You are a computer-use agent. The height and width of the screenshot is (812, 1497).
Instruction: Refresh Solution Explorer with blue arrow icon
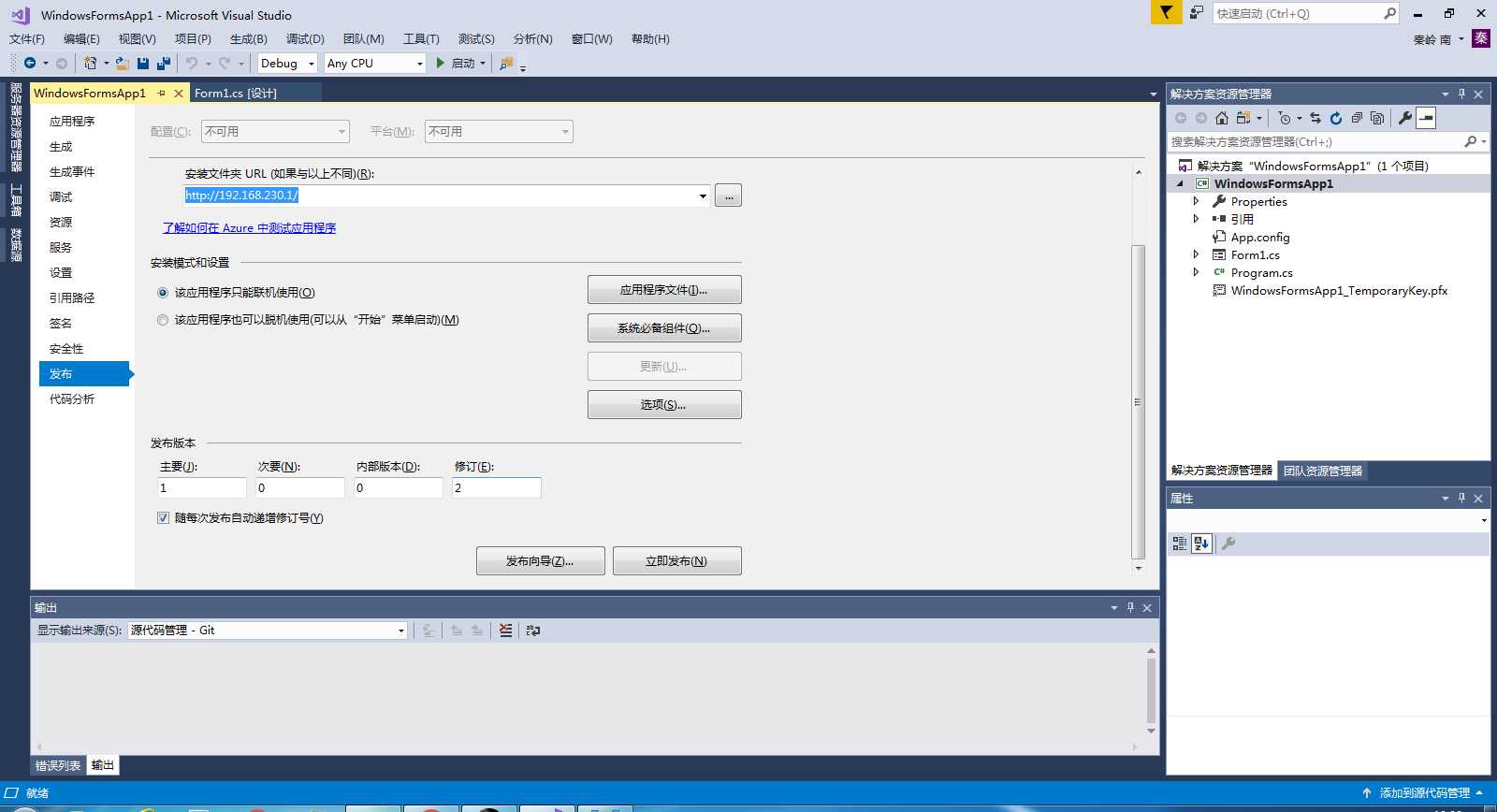pyautogui.click(x=1336, y=118)
